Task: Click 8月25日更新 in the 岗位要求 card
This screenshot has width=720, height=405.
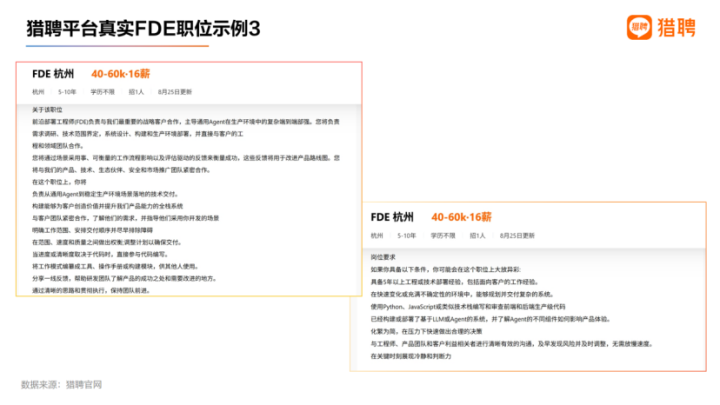Action: click(517, 236)
